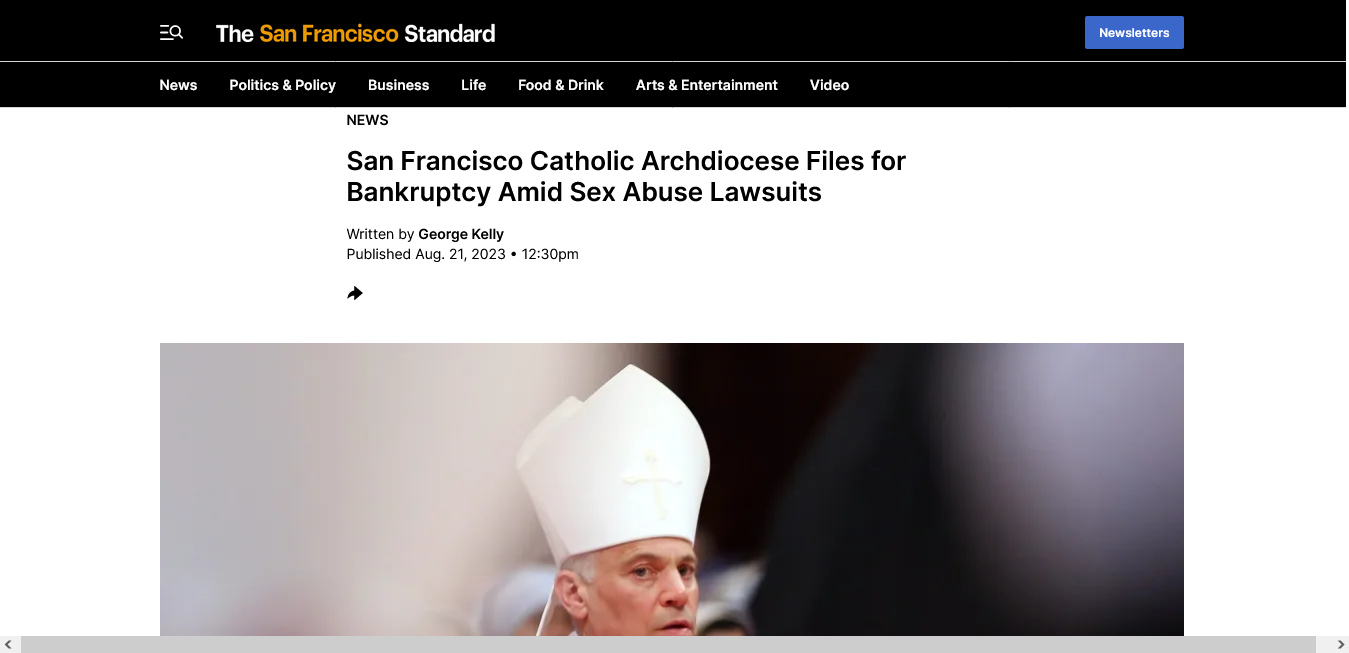Click the horizontal scrollbar left arrow
This screenshot has width=1349, height=653.
click(9, 644)
